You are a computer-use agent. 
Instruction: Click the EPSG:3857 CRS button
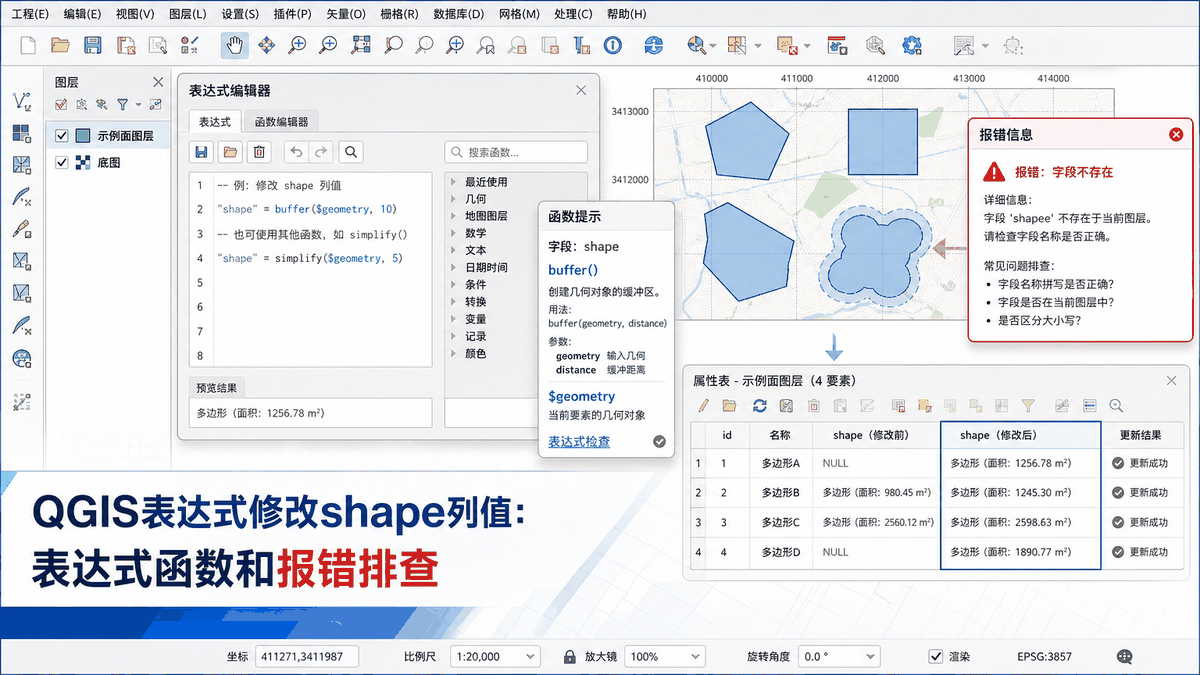tap(1044, 657)
